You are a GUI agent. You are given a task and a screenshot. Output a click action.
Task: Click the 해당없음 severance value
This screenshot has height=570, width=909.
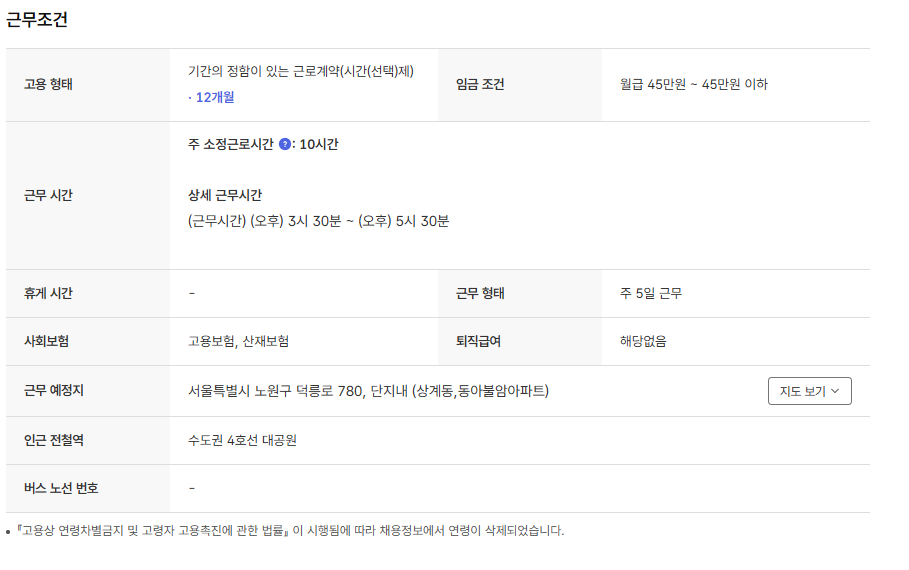pyautogui.click(x=643, y=341)
